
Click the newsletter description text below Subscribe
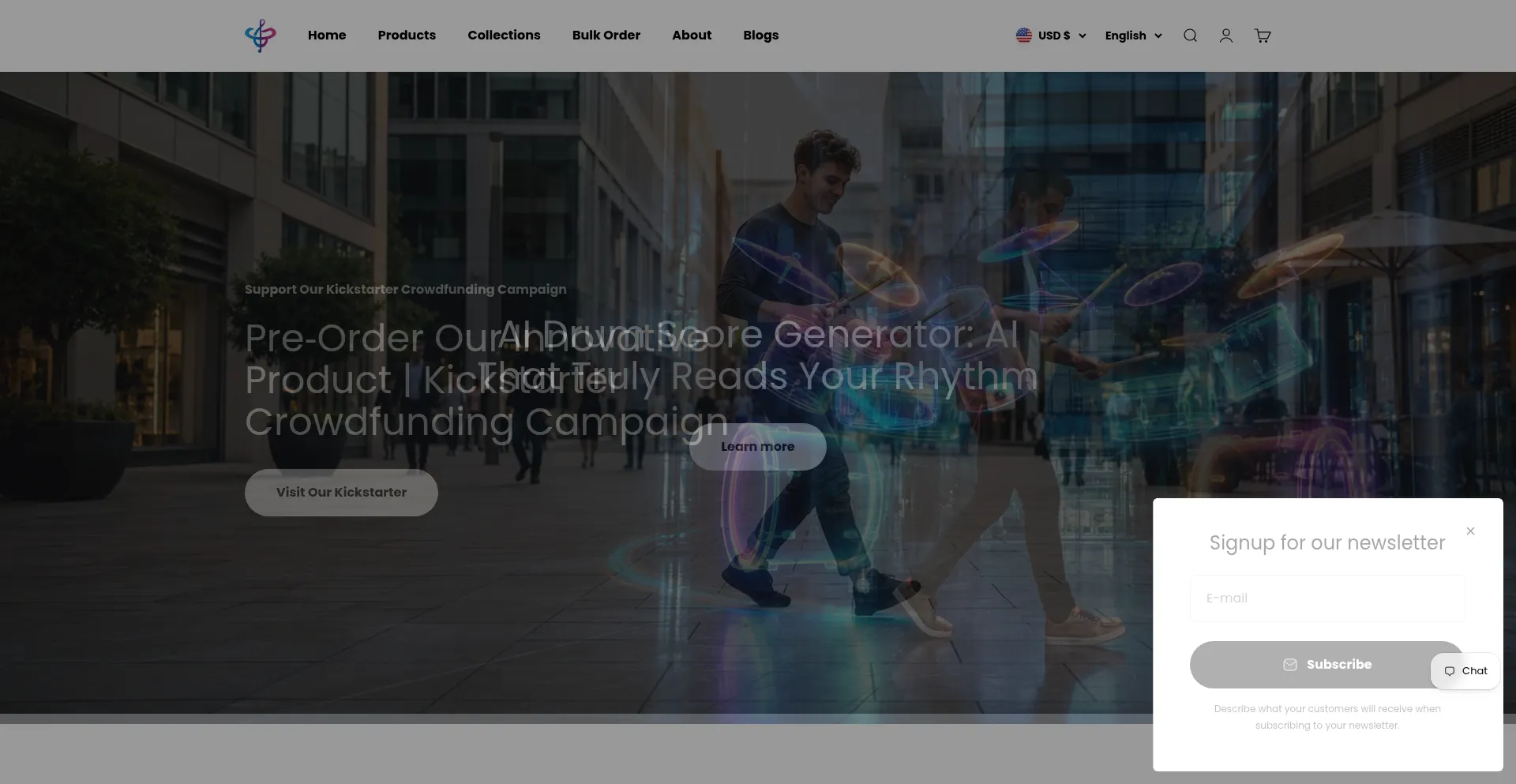(1327, 717)
